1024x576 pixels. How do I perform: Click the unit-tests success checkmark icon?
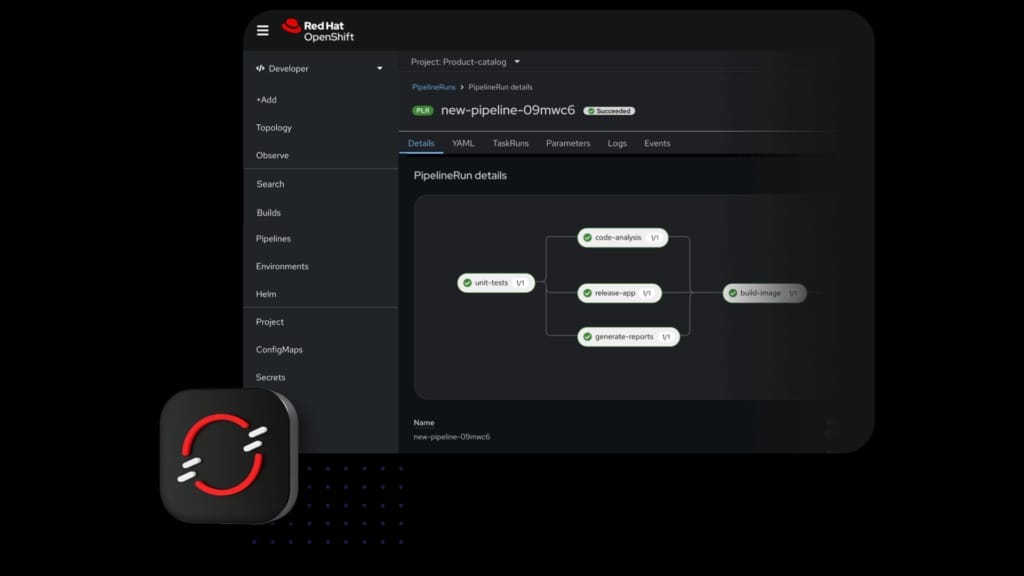click(x=467, y=283)
